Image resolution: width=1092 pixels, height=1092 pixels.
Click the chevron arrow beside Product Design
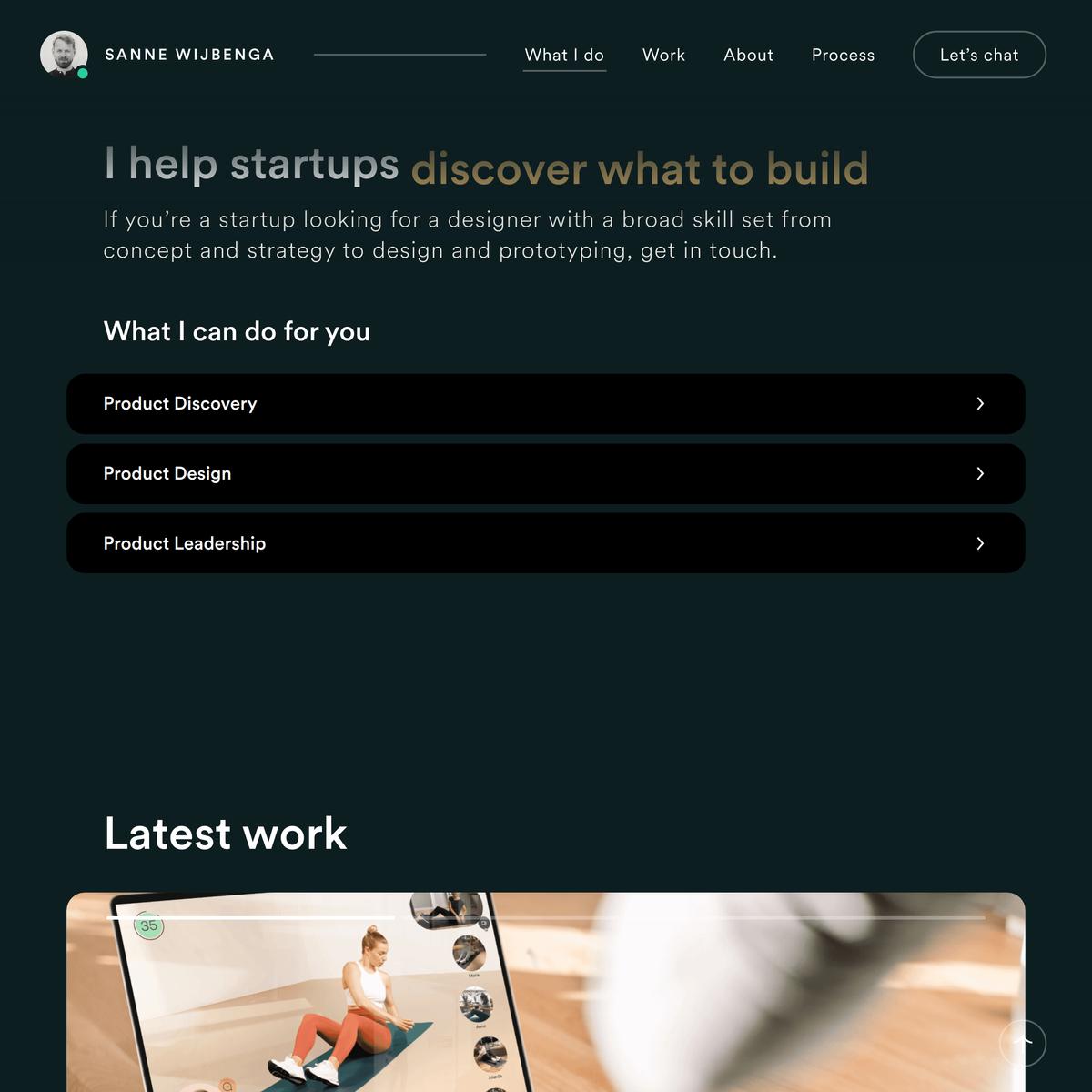(x=980, y=473)
